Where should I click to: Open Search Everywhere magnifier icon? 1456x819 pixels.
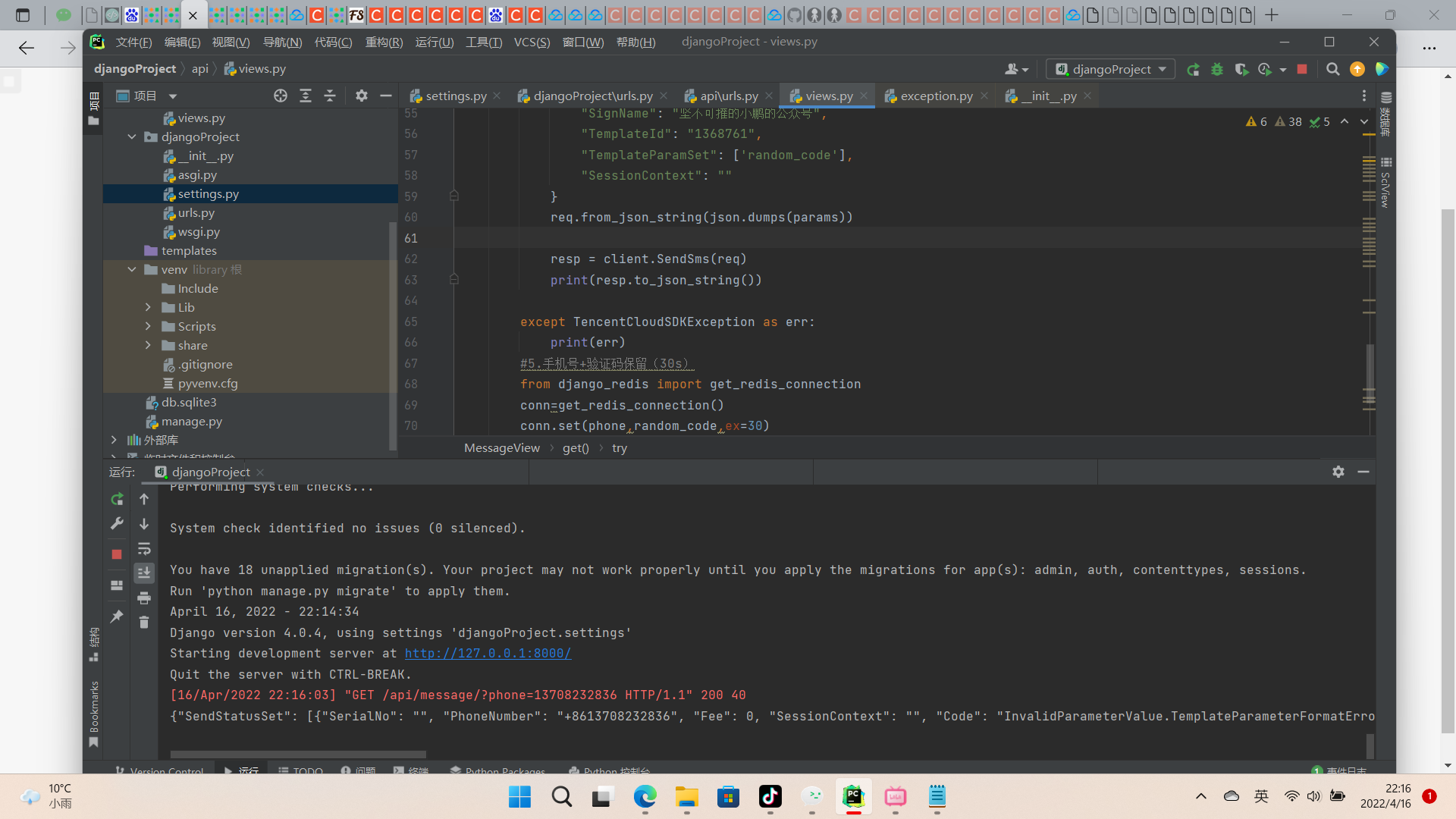[1332, 69]
